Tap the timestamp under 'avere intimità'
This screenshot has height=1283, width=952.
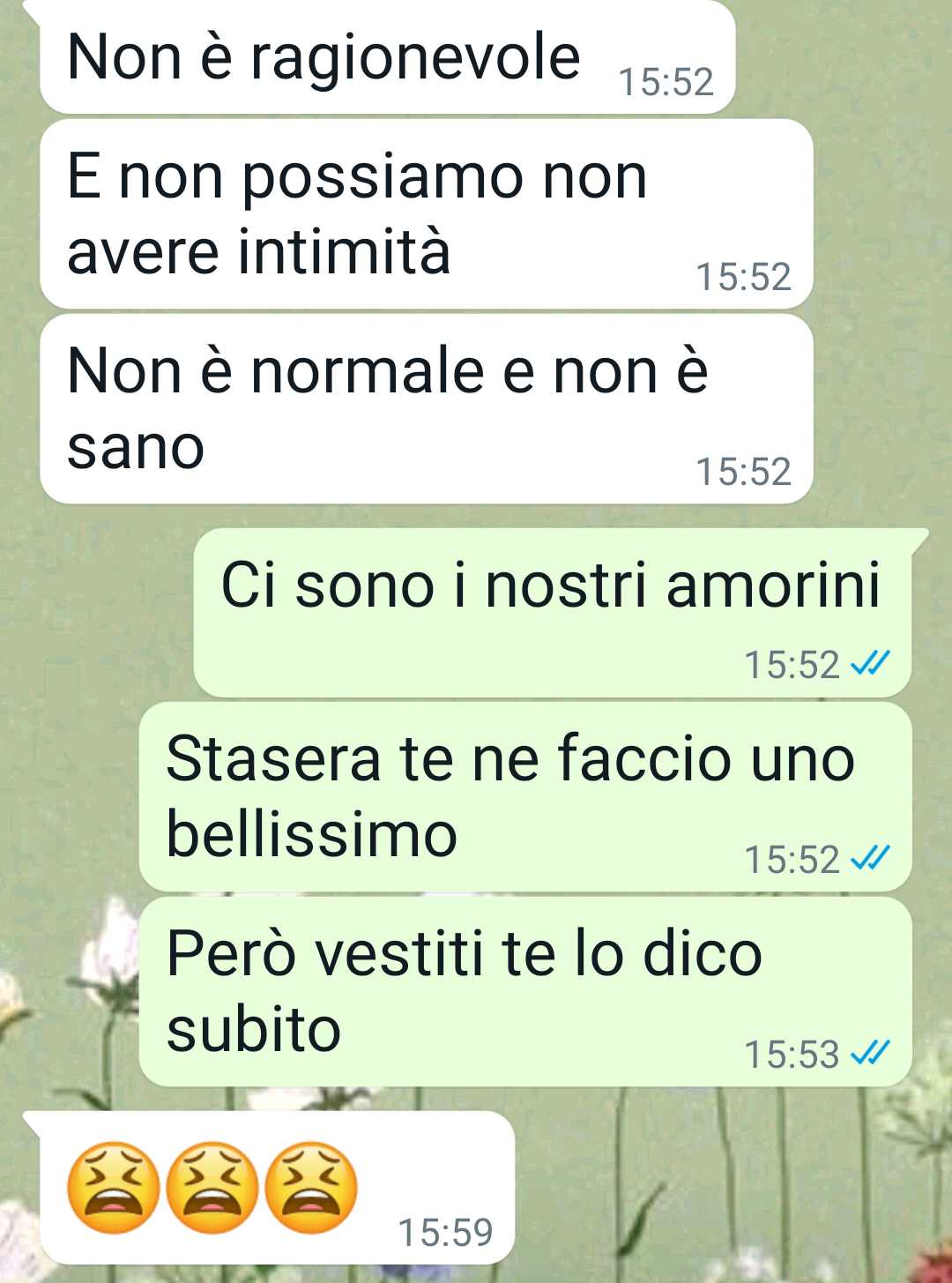coord(743,277)
